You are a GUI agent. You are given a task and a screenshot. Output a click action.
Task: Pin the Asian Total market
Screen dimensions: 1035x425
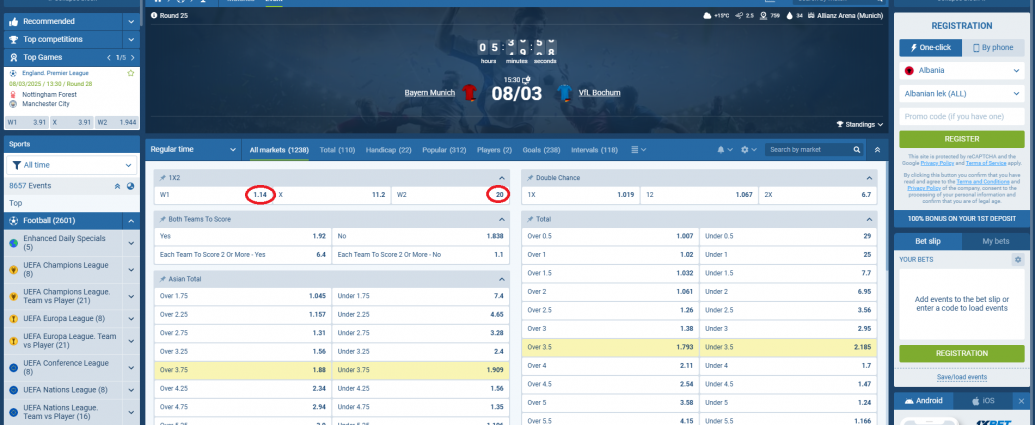[x=162, y=279]
